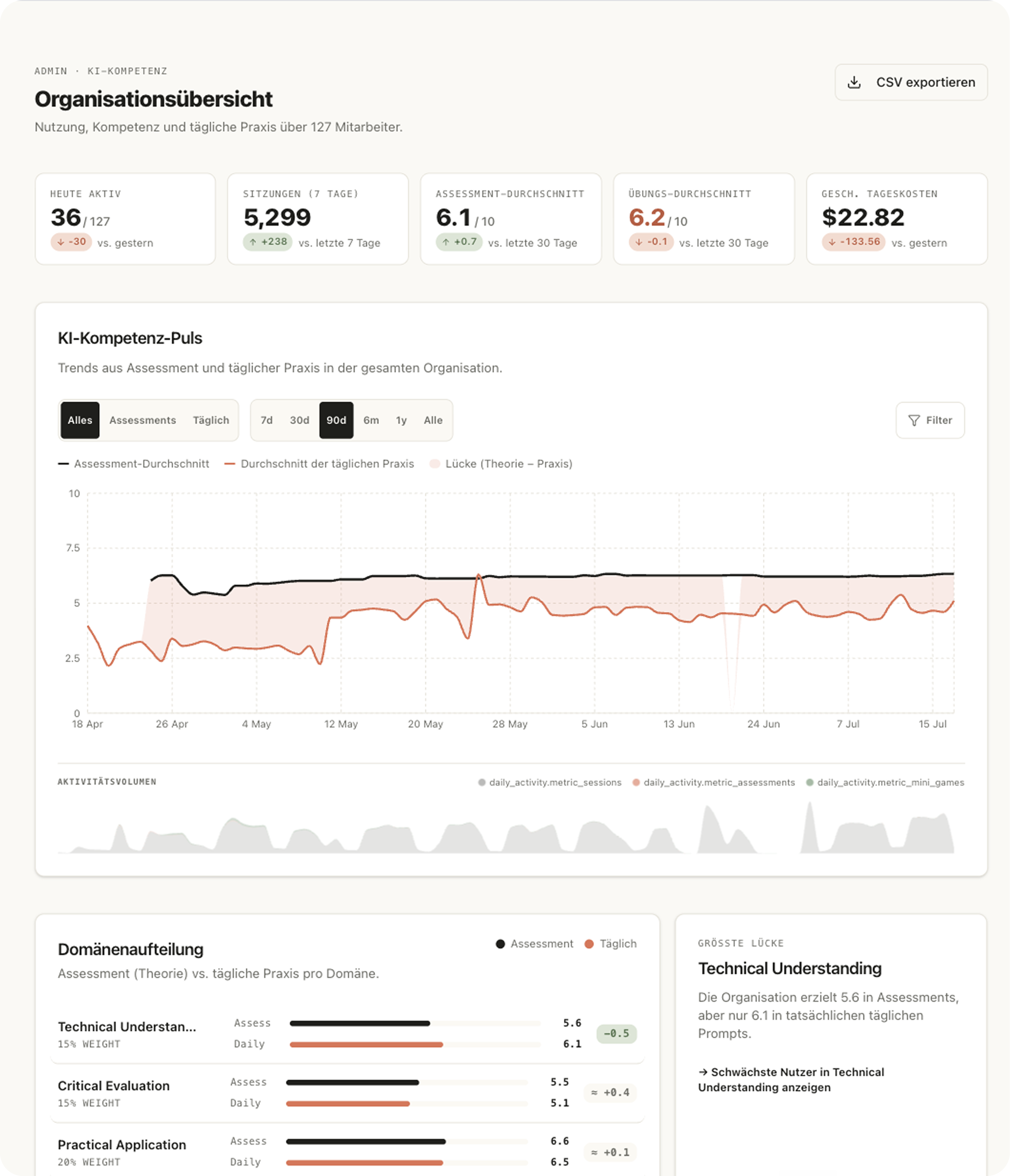The height and width of the screenshot is (1176, 1010).
Task: Click the ADMIN breadcrumb
Action: pyautogui.click(x=50, y=71)
